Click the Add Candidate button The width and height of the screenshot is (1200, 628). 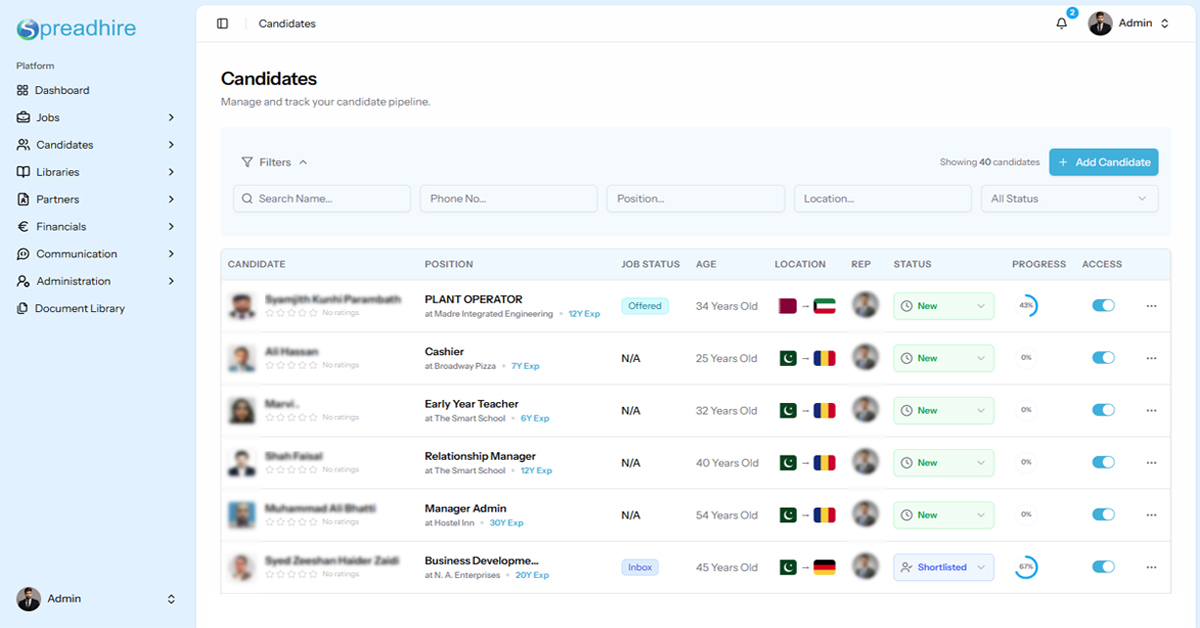(1103, 162)
